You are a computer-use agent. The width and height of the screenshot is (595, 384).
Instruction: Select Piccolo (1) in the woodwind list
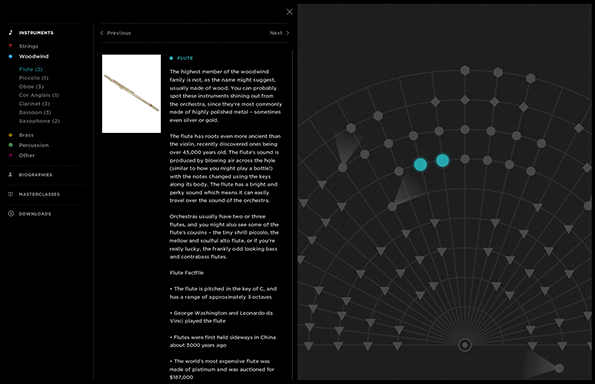click(x=34, y=78)
